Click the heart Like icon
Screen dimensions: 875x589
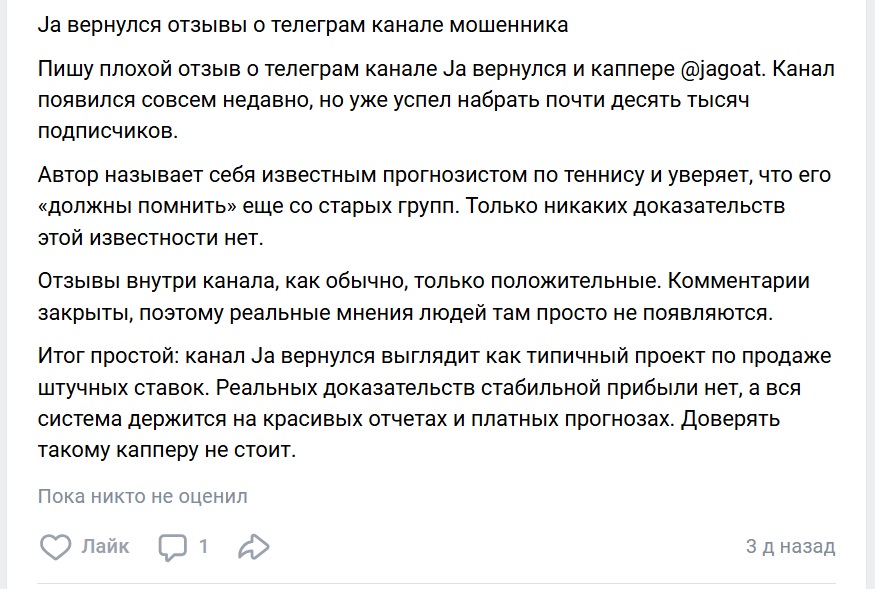click(55, 547)
